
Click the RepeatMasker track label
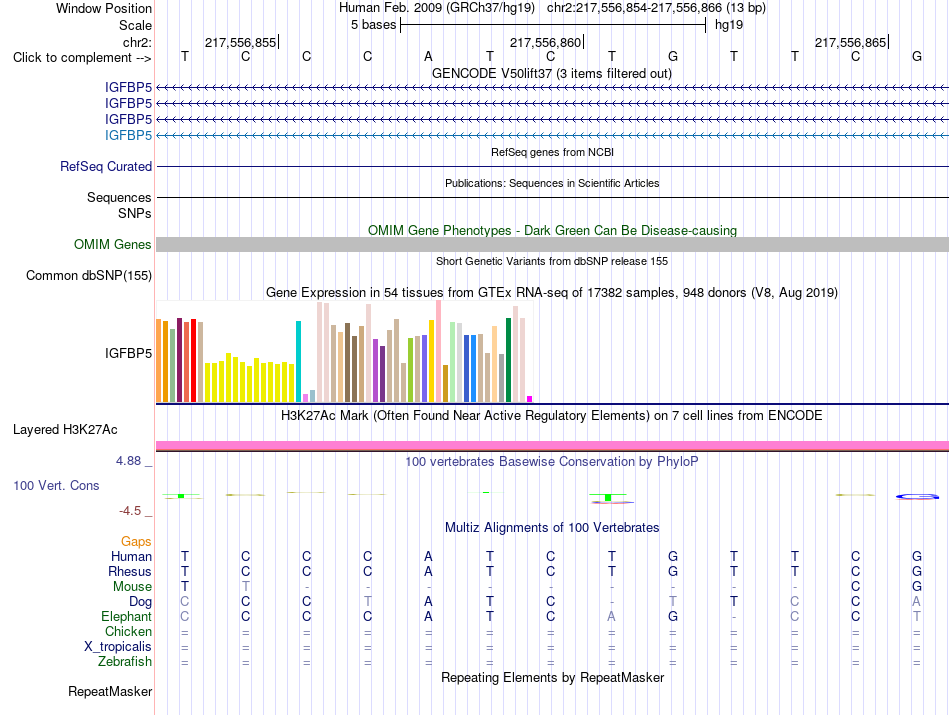pyautogui.click(x=110, y=691)
